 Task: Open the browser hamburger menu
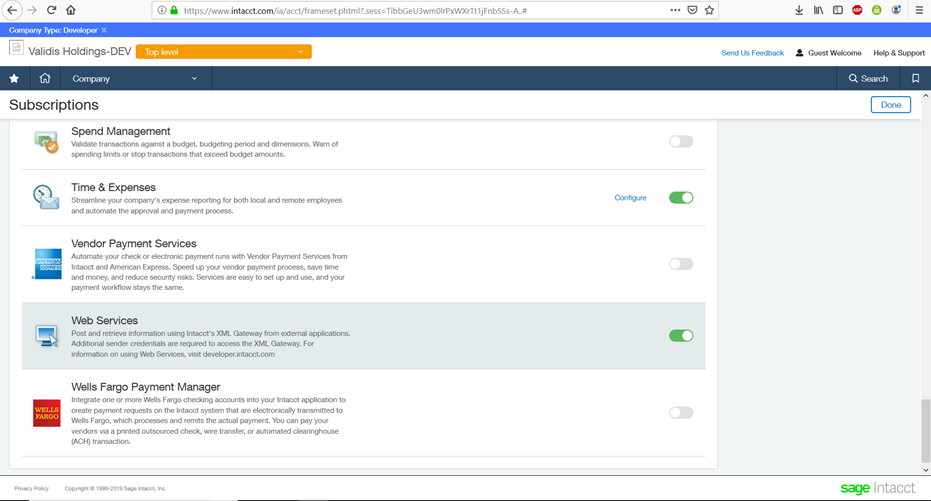point(919,10)
